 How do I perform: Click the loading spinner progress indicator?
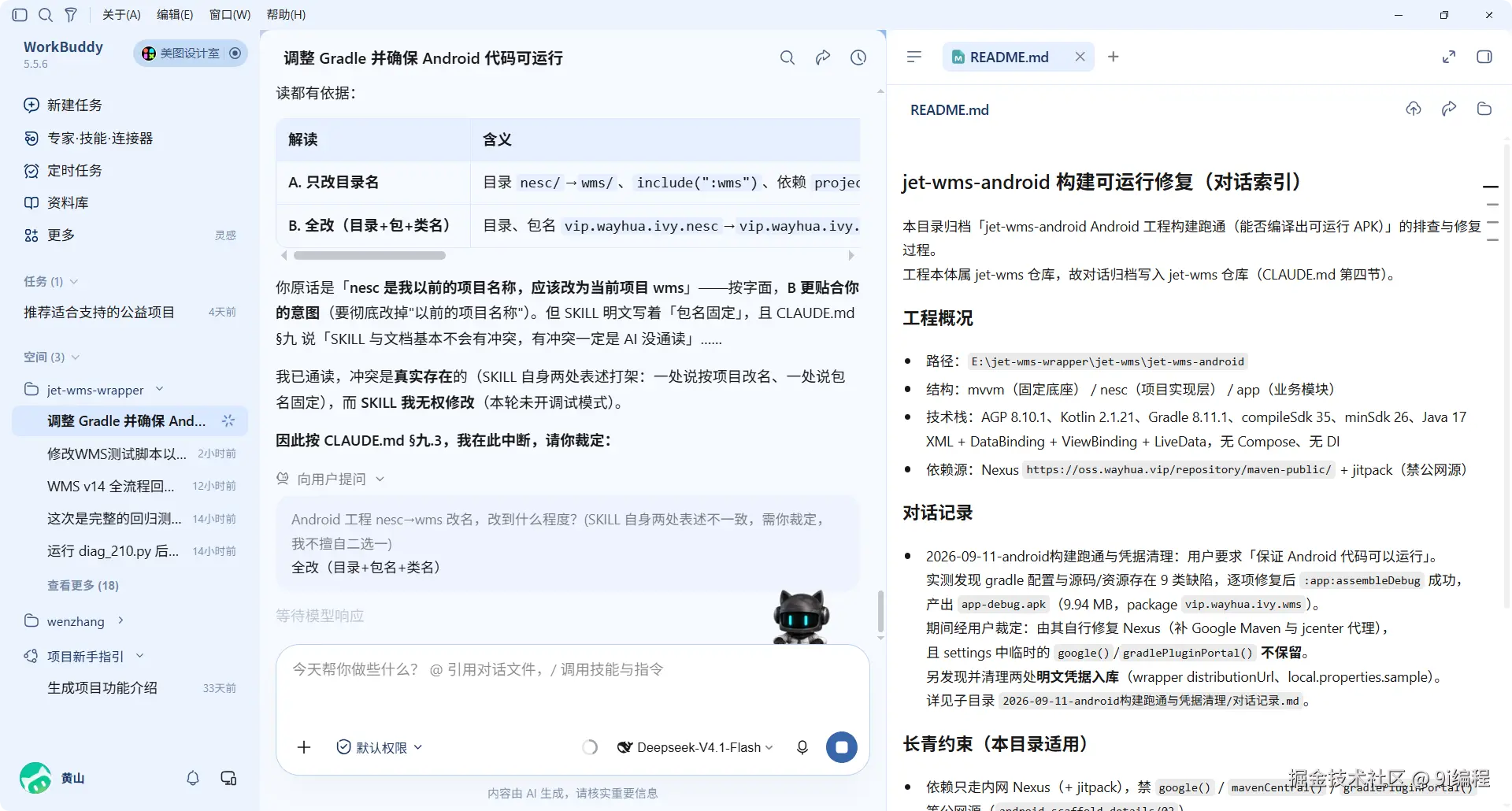[x=590, y=748]
